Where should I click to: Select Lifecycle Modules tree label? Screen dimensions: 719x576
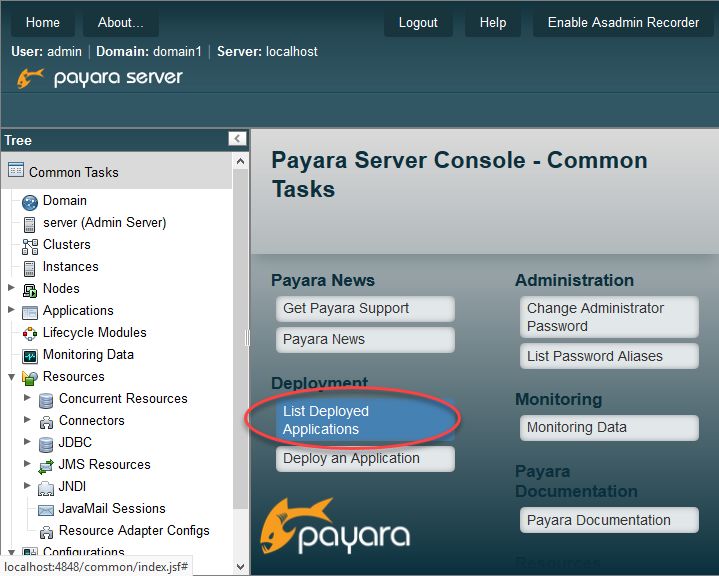pyautogui.click(x=94, y=332)
